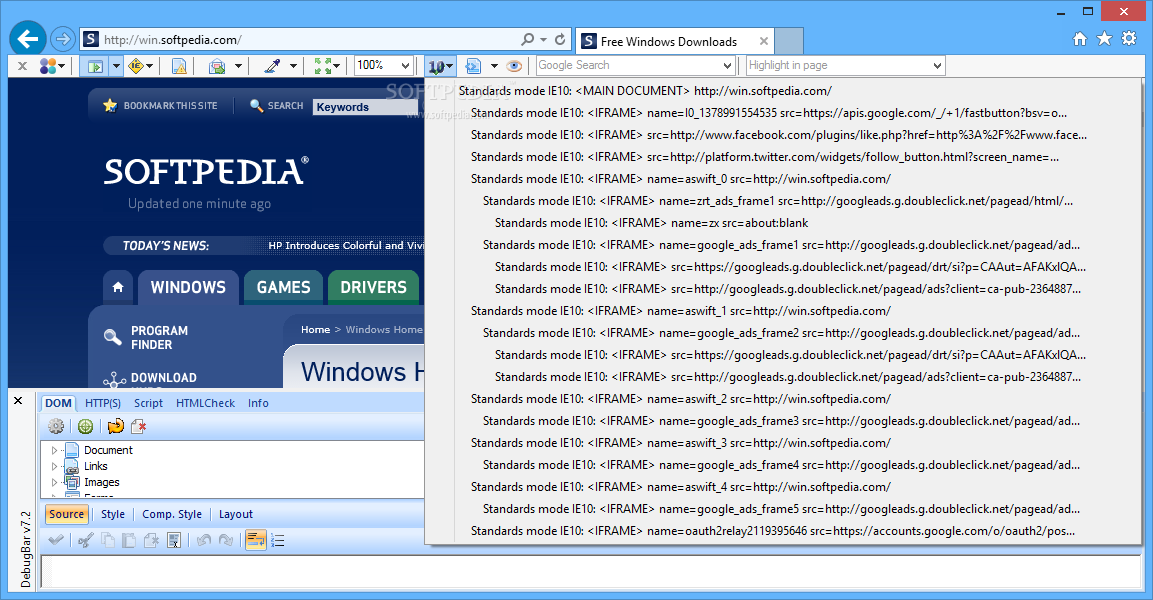Open the view source dropdown arrow
This screenshot has height=600, width=1153.
point(494,66)
